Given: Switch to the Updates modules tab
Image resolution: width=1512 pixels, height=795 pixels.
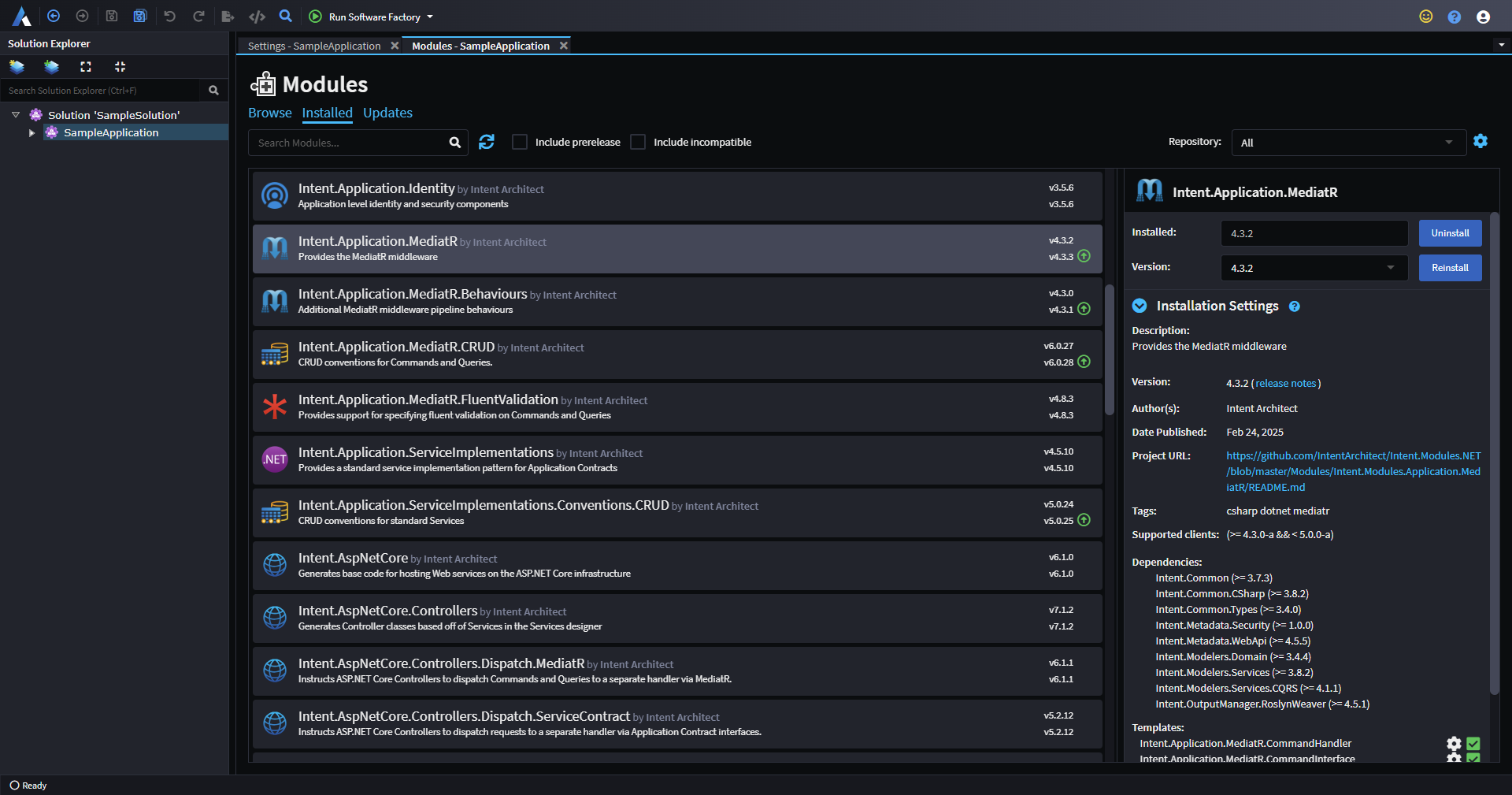Looking at the screenshot, I should click(x=387, y=113).
